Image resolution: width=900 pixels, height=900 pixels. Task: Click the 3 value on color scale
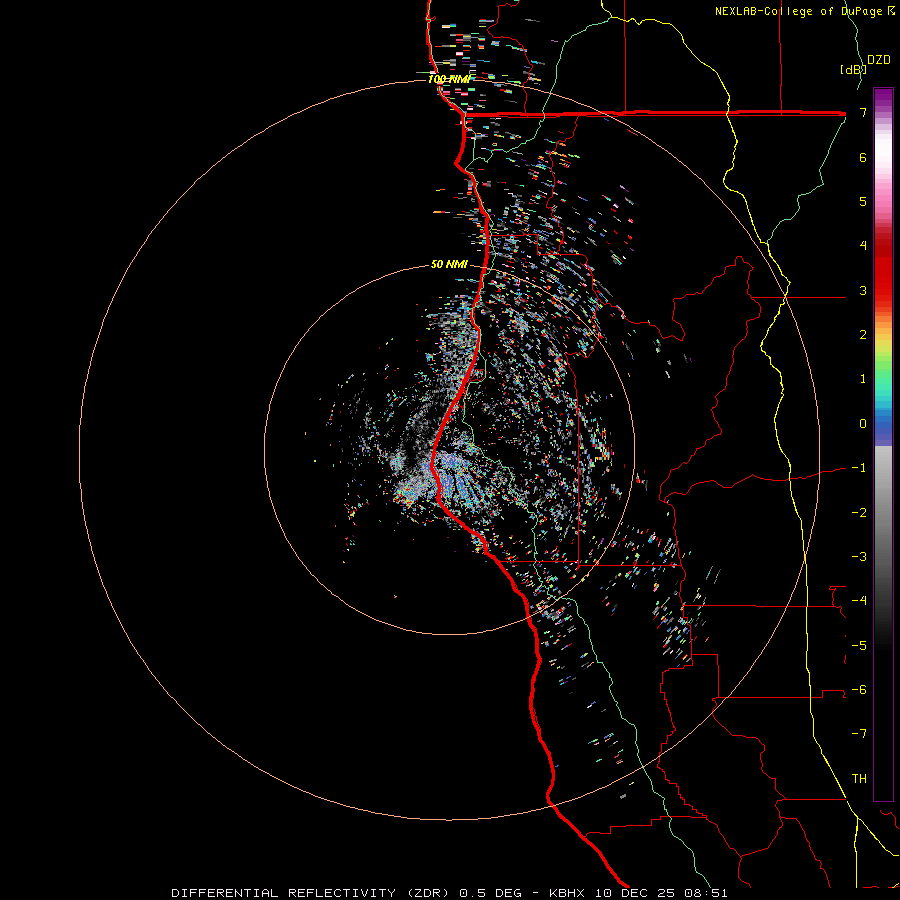tap(863, 290)
